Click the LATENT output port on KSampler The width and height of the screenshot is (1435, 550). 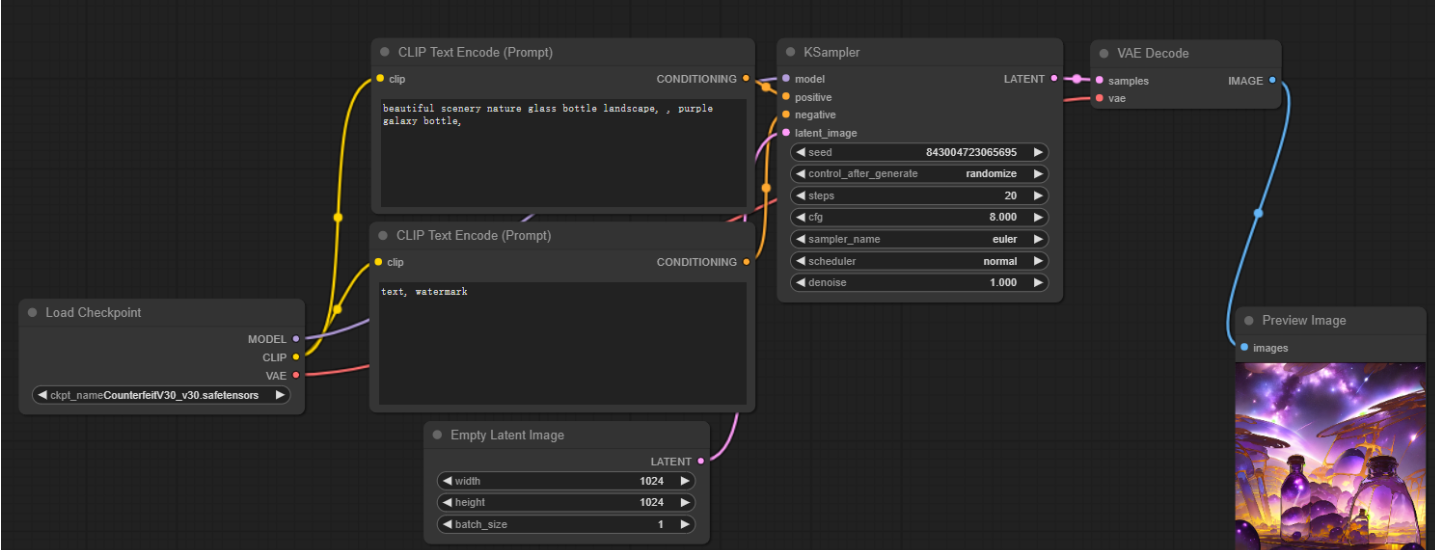click(x=1054, y=79)
